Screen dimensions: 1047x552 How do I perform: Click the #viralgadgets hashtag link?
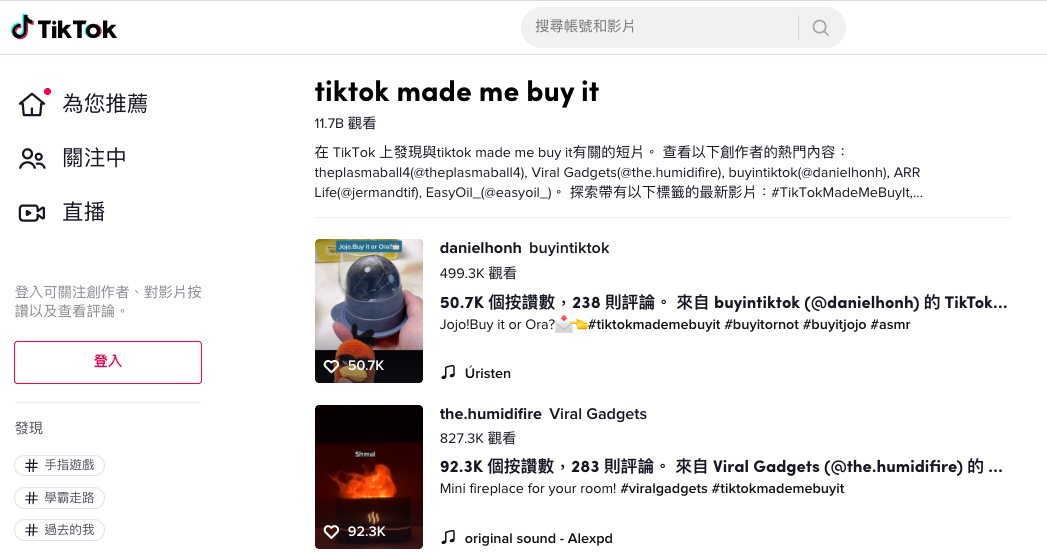664,489
